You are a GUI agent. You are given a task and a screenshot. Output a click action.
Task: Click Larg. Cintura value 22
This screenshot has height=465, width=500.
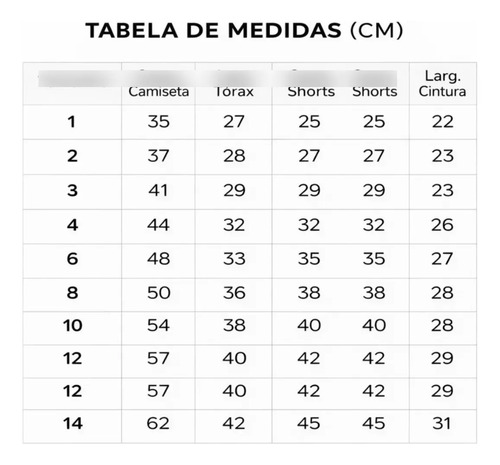(442, 122)
